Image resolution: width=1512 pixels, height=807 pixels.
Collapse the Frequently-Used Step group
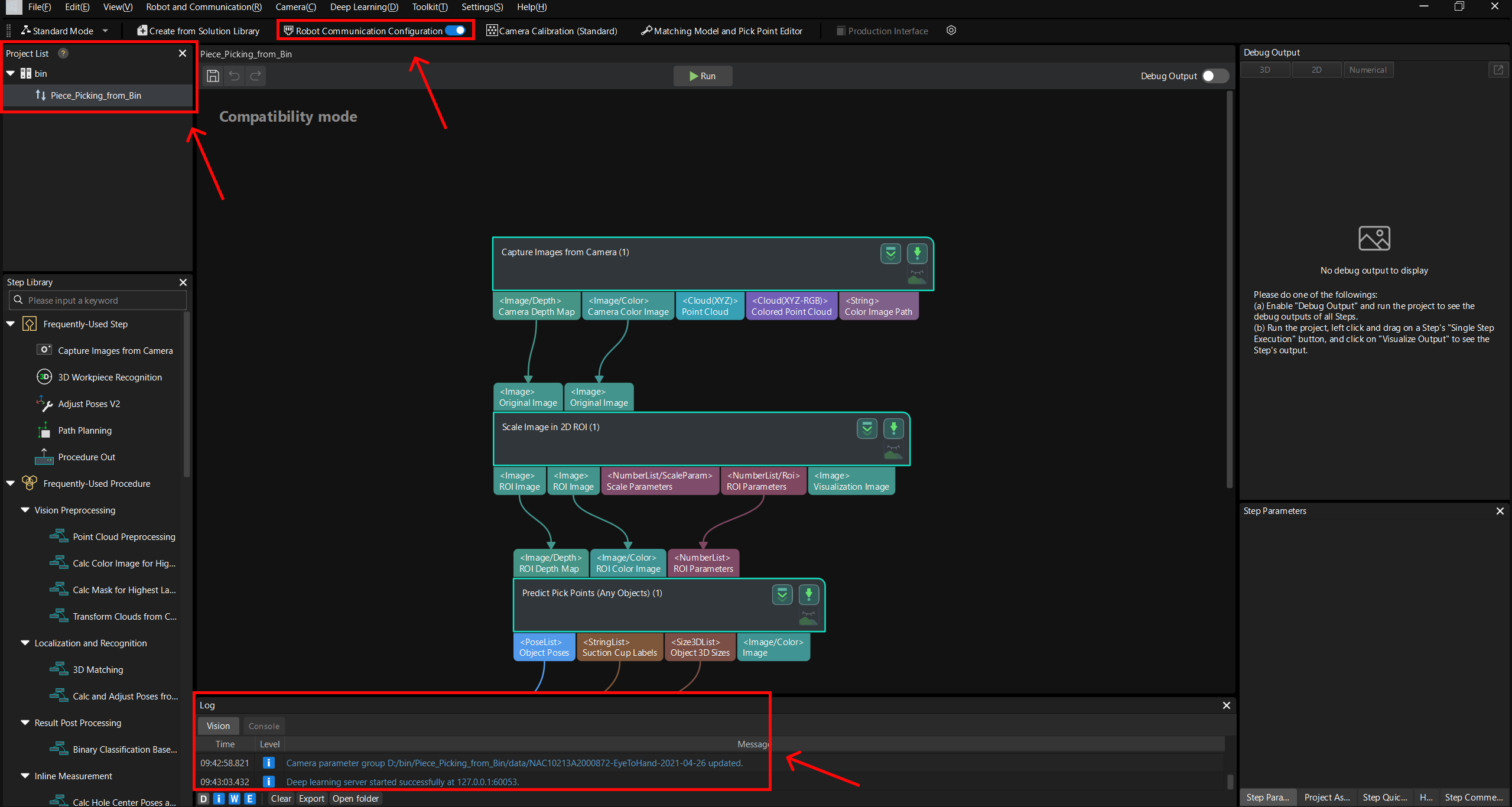[11, 324]
